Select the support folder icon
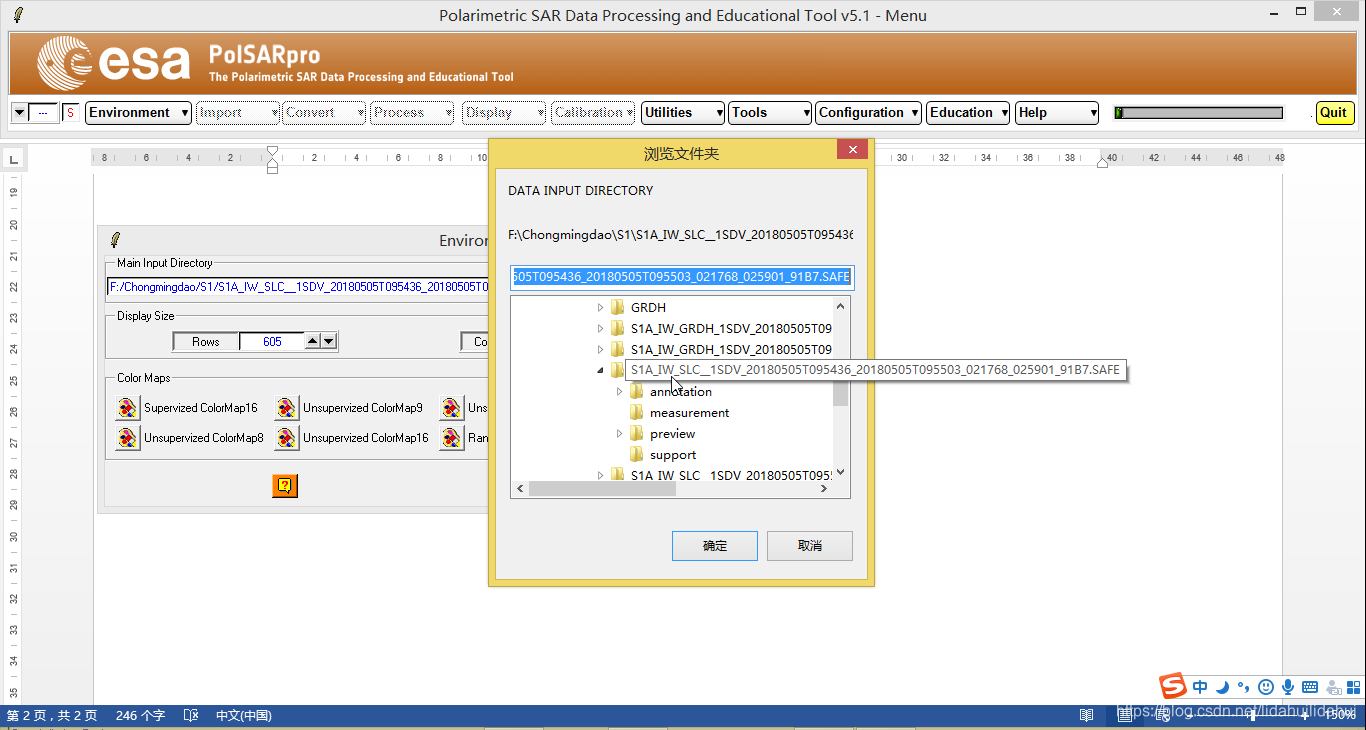 point(637,455)
